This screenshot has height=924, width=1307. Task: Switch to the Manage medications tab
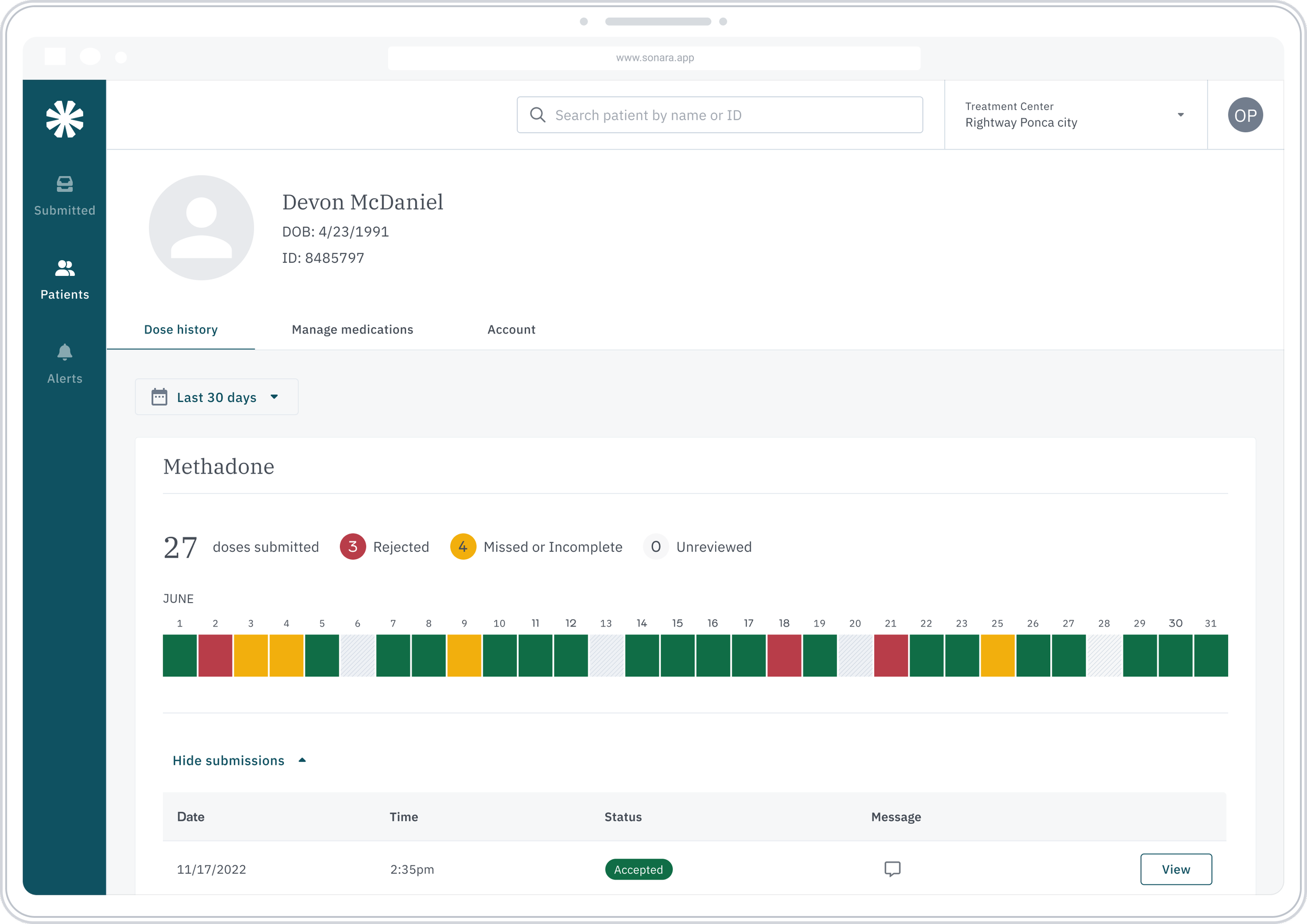[x=352, y=329]
